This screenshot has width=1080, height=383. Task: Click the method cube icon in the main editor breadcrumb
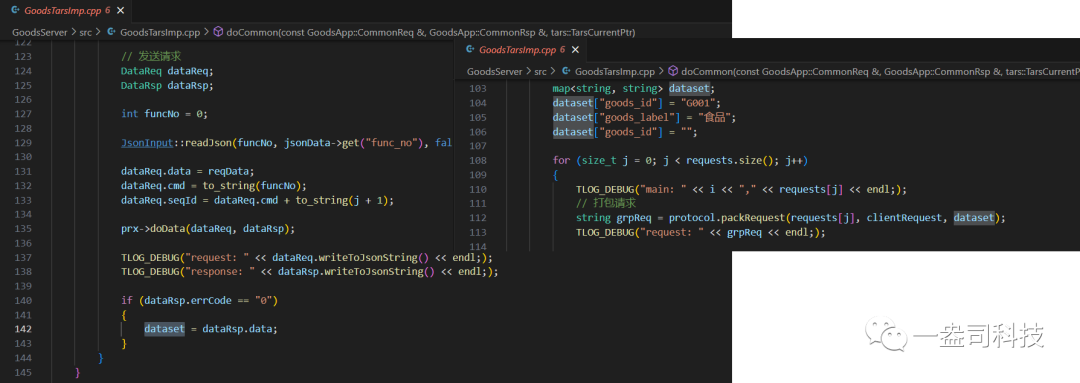click(218, 32)
